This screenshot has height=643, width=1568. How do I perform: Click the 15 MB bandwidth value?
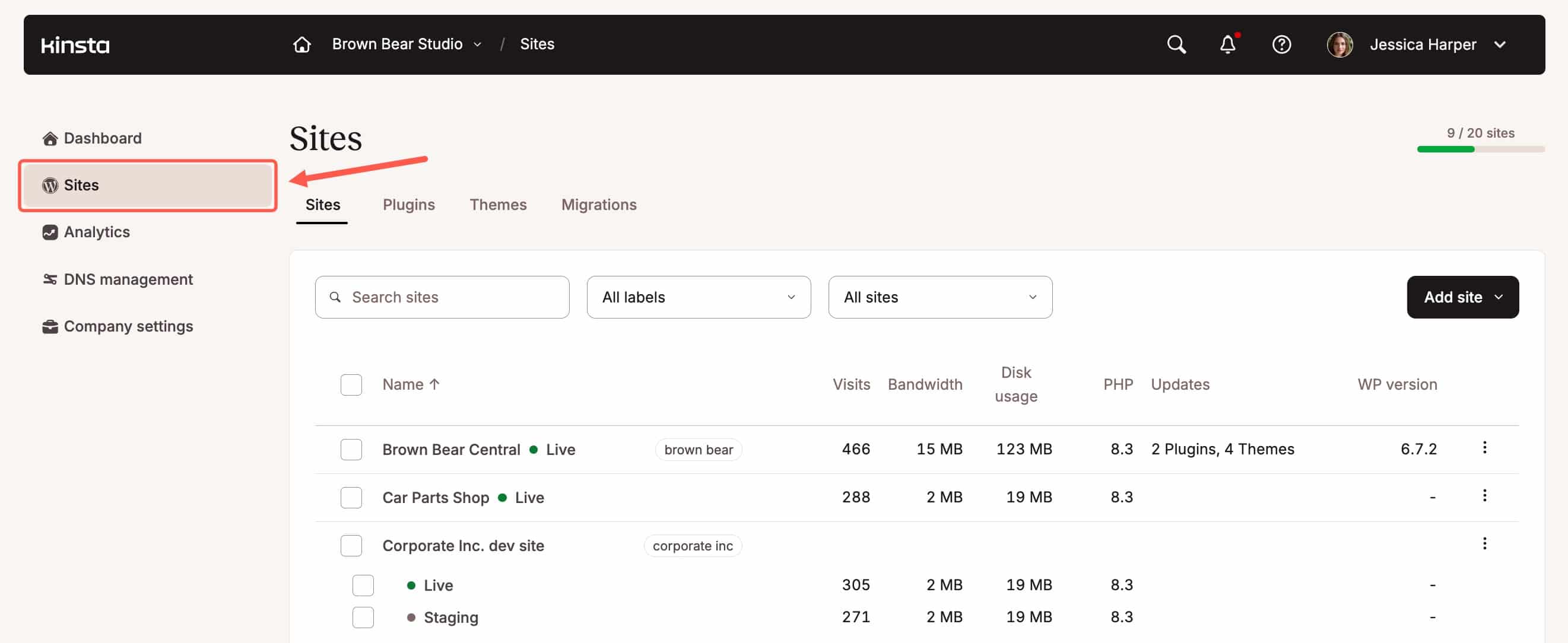tap(939, 449)
